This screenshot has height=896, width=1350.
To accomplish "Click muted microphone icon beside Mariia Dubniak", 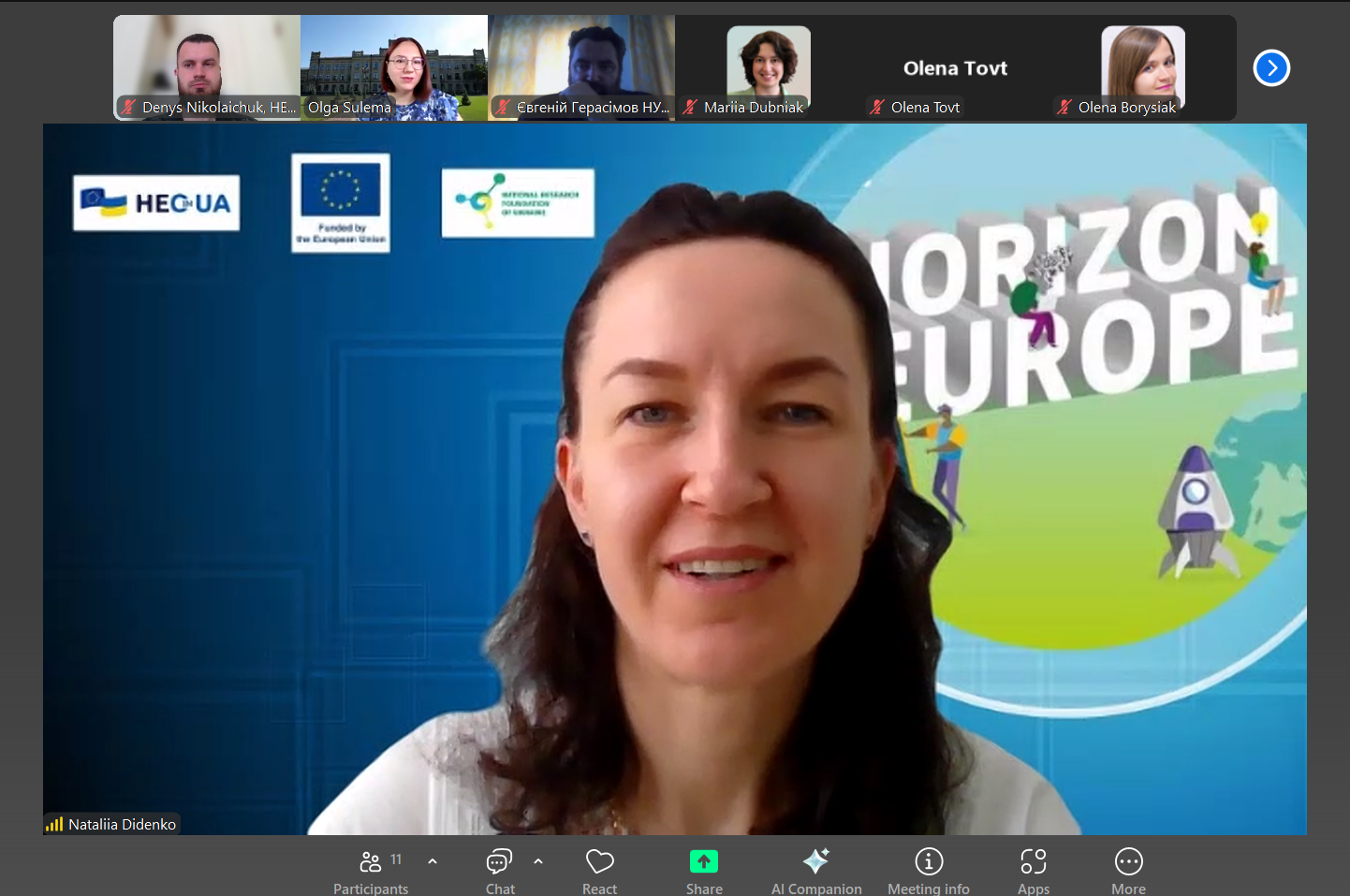I will (x=691, y=107).
